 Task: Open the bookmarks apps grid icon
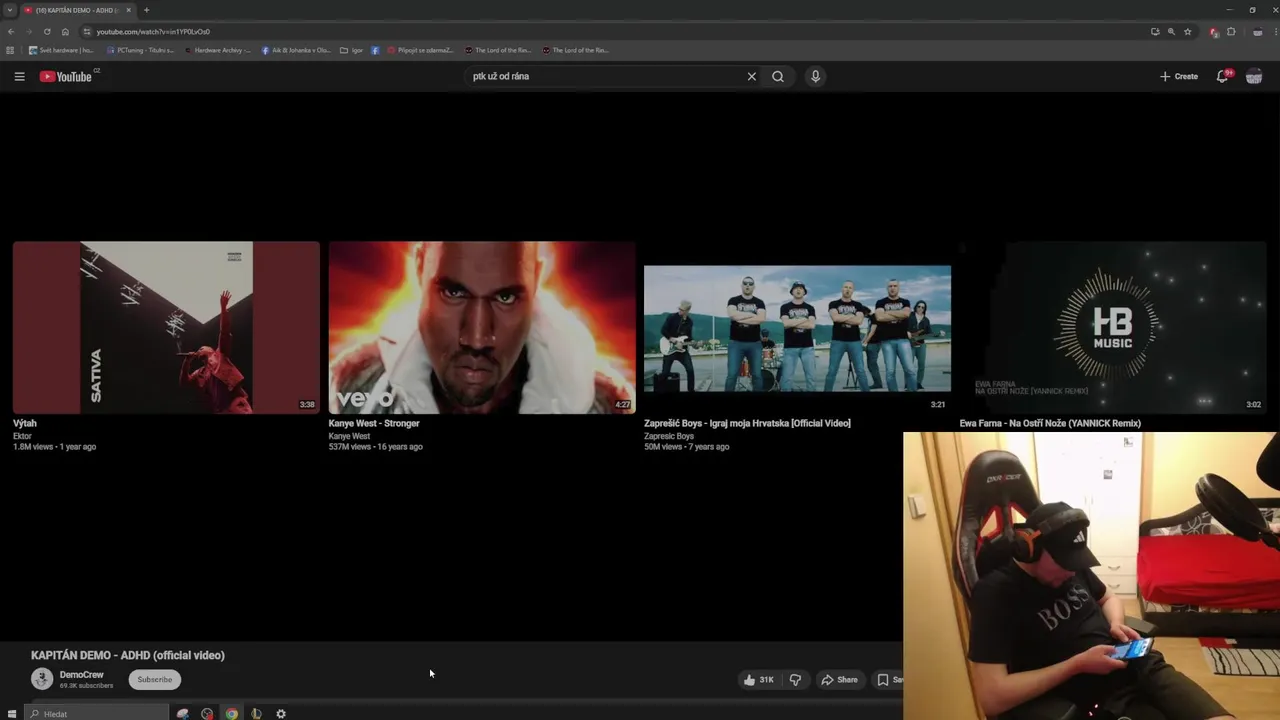point(10,50)
